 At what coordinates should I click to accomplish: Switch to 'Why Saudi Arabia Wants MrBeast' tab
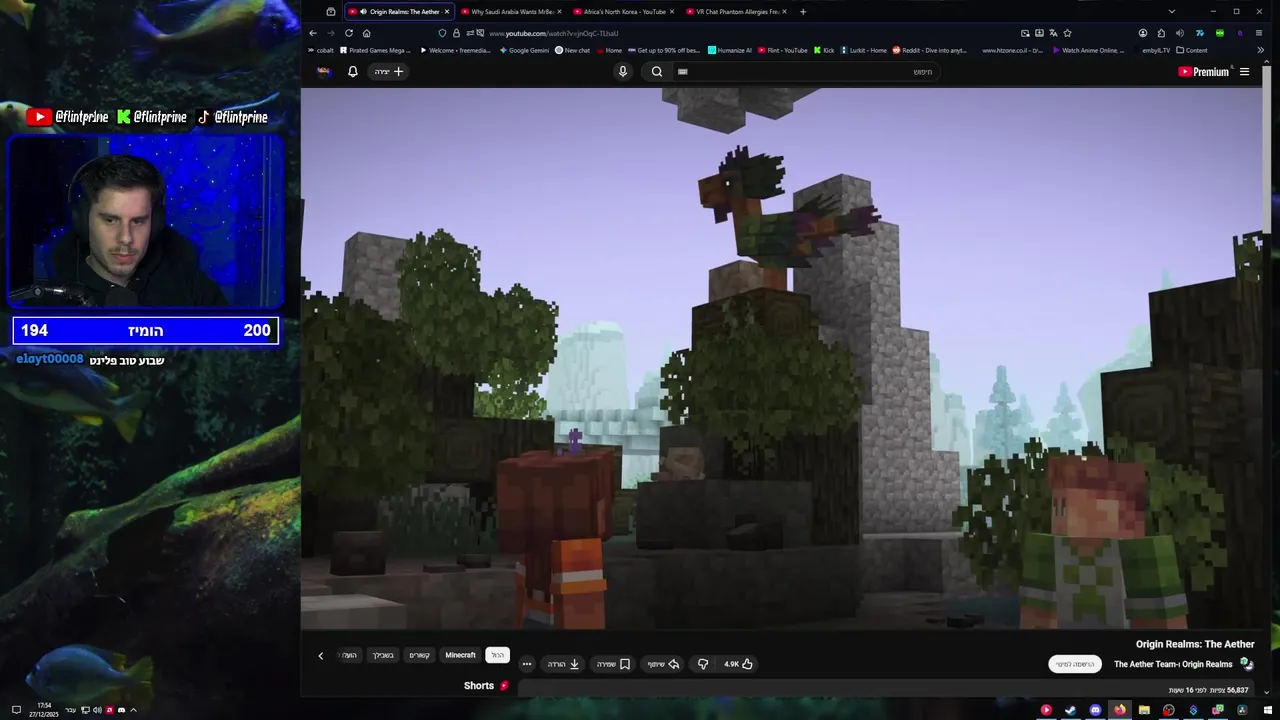tap(512, 12)
